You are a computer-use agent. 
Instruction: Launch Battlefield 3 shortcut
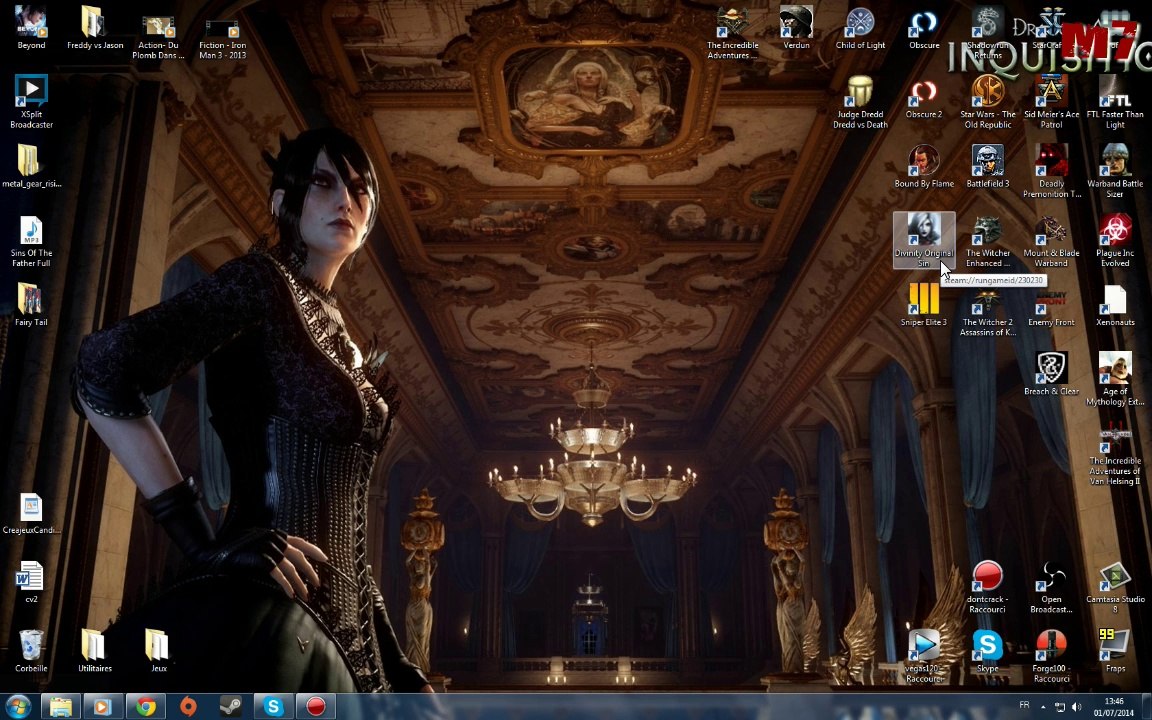988,166
